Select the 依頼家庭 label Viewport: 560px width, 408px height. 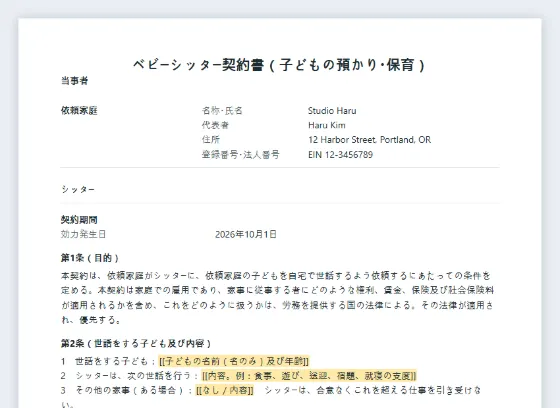(79, 110)
